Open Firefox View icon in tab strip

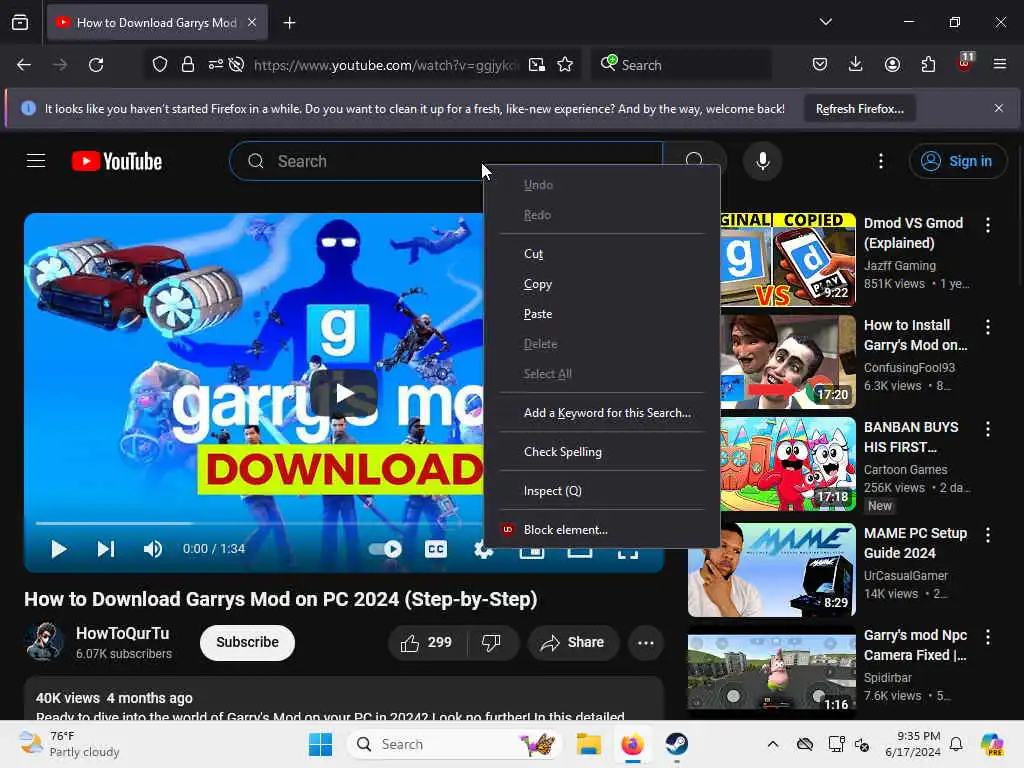(20, 23)
